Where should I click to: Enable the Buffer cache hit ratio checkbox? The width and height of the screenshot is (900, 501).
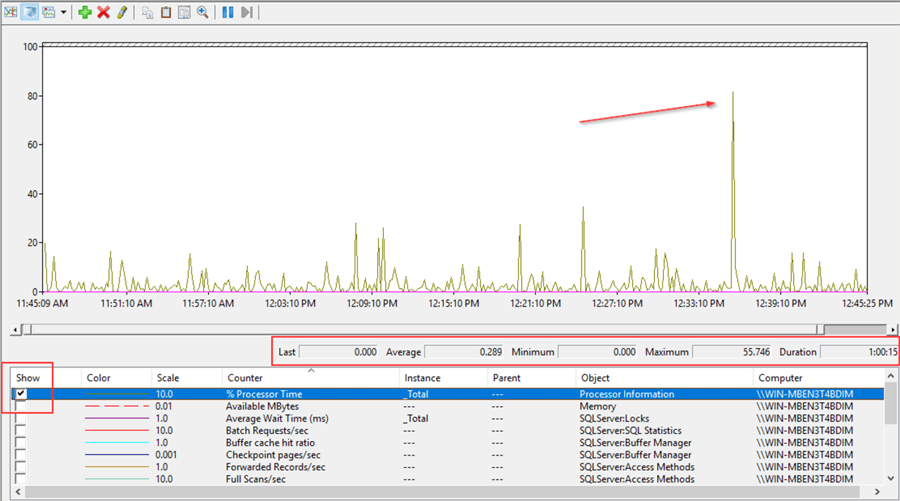tap(21, 442)
